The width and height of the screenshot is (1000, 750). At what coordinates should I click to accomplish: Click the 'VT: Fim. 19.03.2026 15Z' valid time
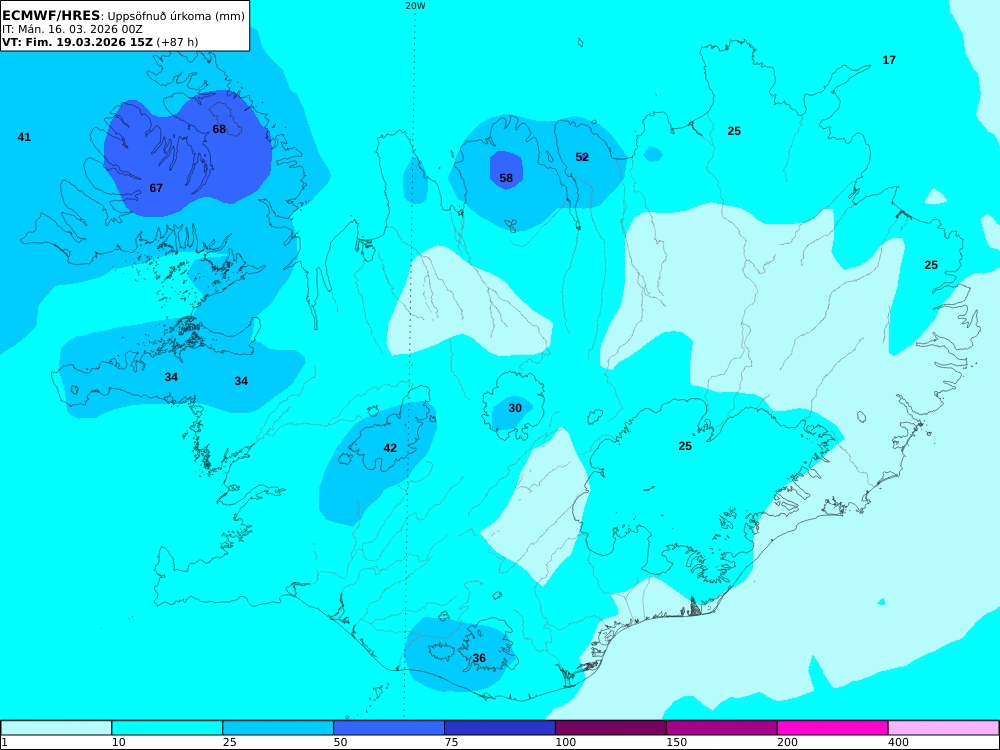pos(77,42)
